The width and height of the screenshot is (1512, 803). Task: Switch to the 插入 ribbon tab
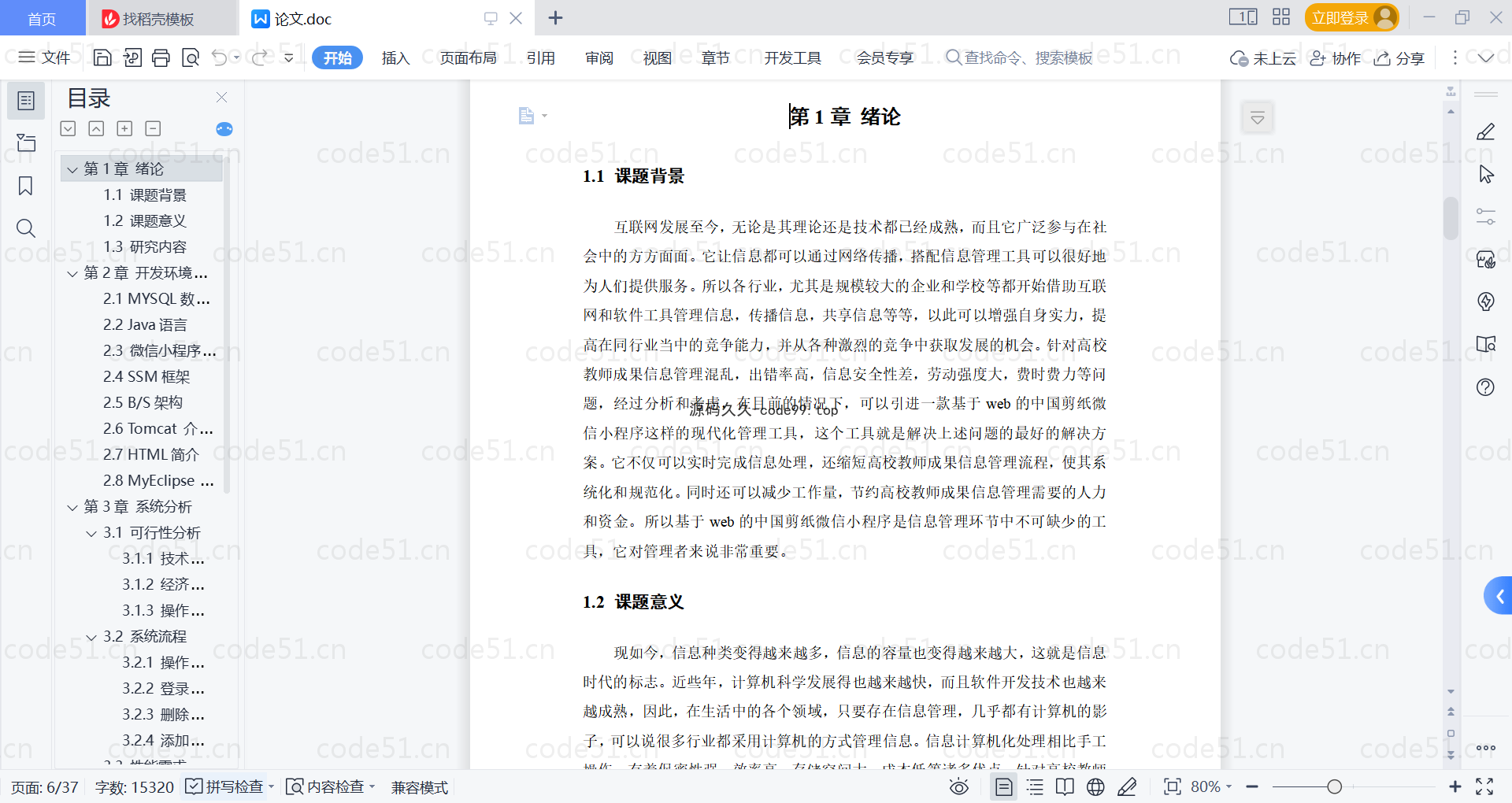[x=395, y=57]
